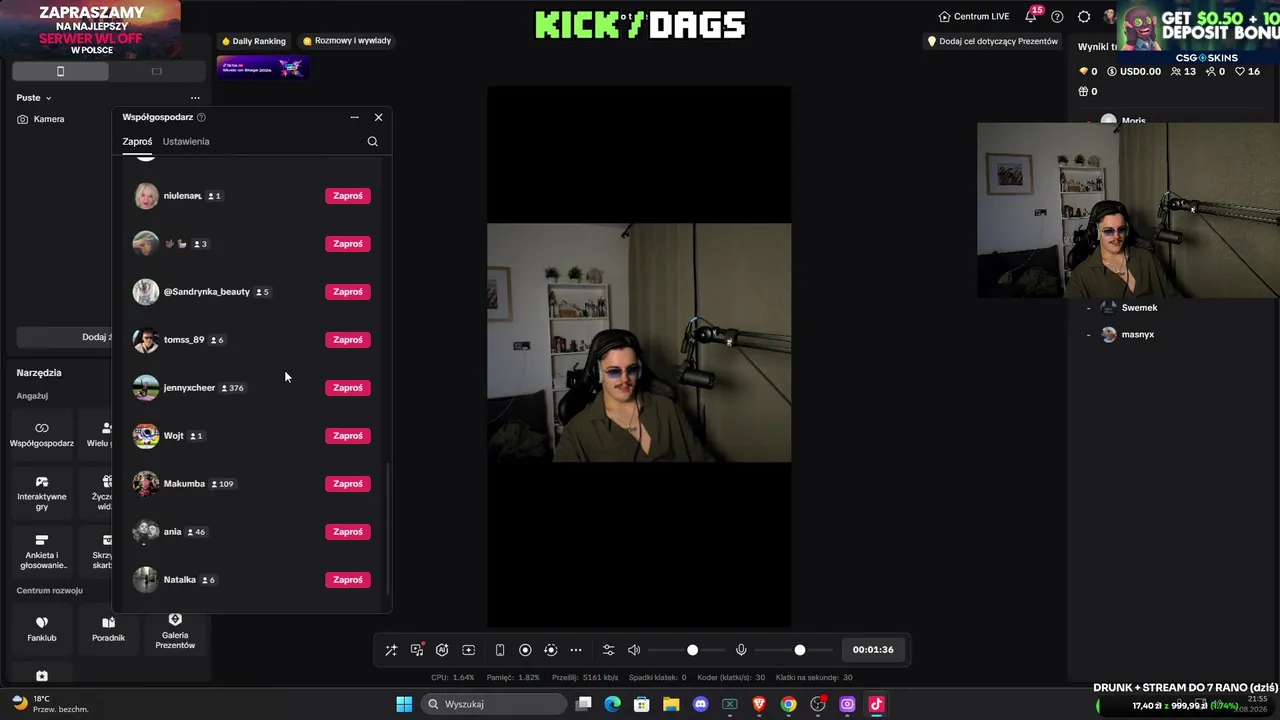Image resolution: width=1280 pixels, height=720 pixels.
Task: Open Brave browser from the taskbar
Action: coord(759,704)
